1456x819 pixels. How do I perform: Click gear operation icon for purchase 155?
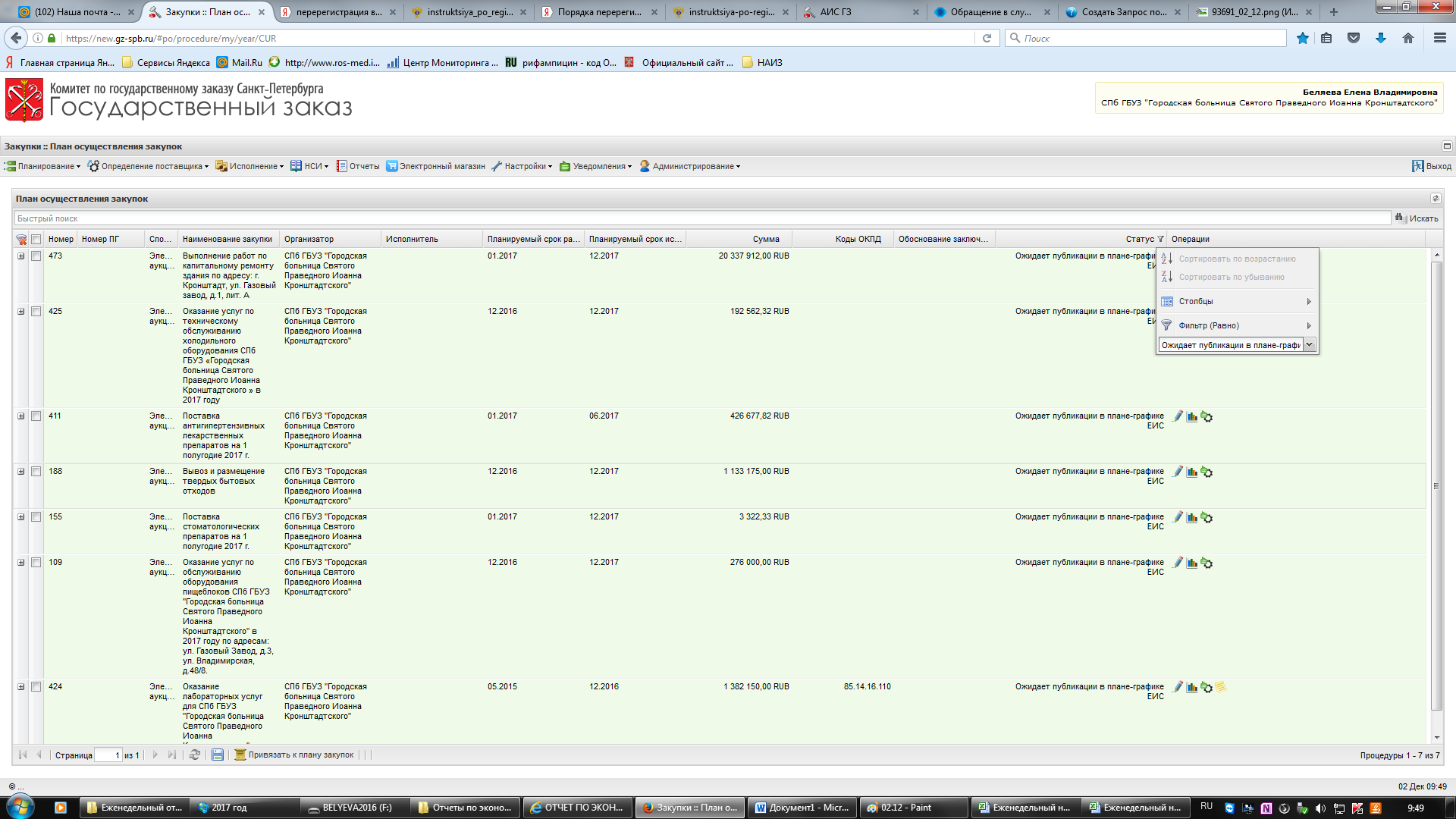point(1207,517)
